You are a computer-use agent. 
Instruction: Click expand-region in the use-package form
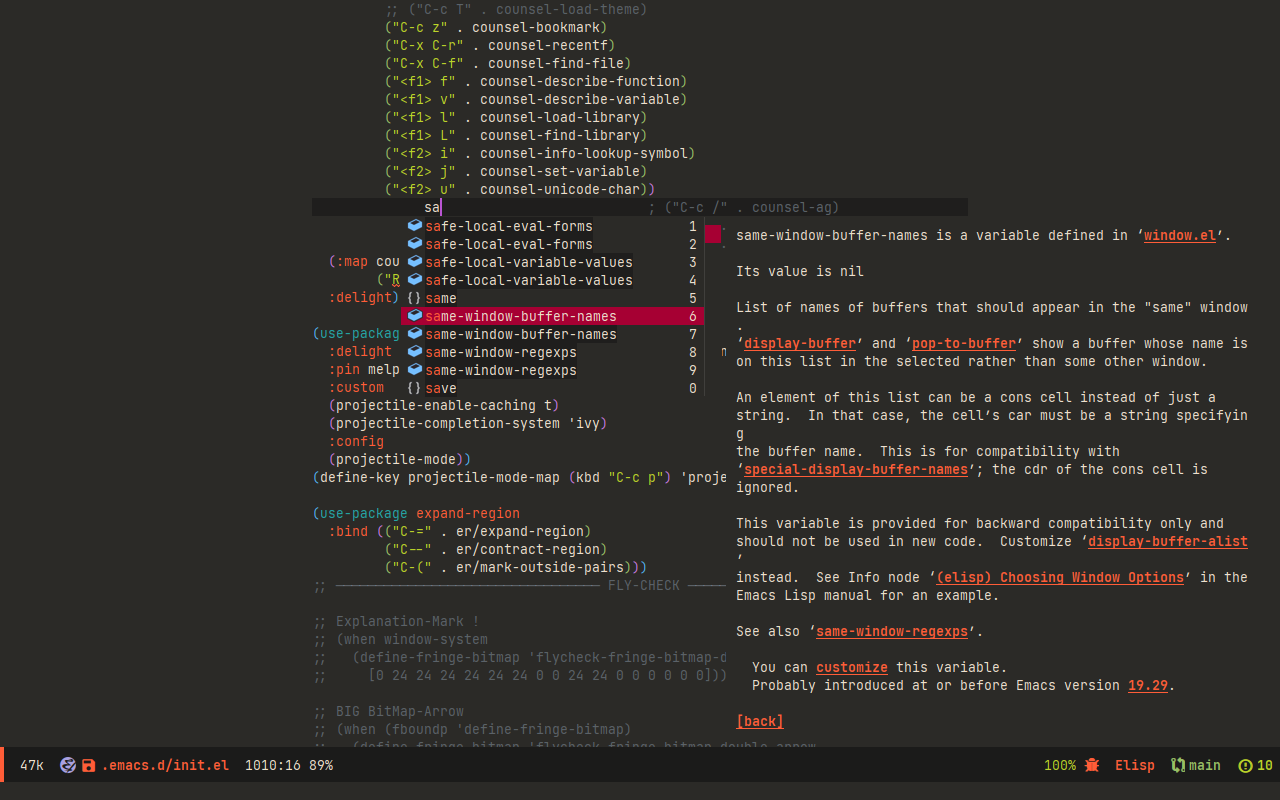tap(468, 513)
